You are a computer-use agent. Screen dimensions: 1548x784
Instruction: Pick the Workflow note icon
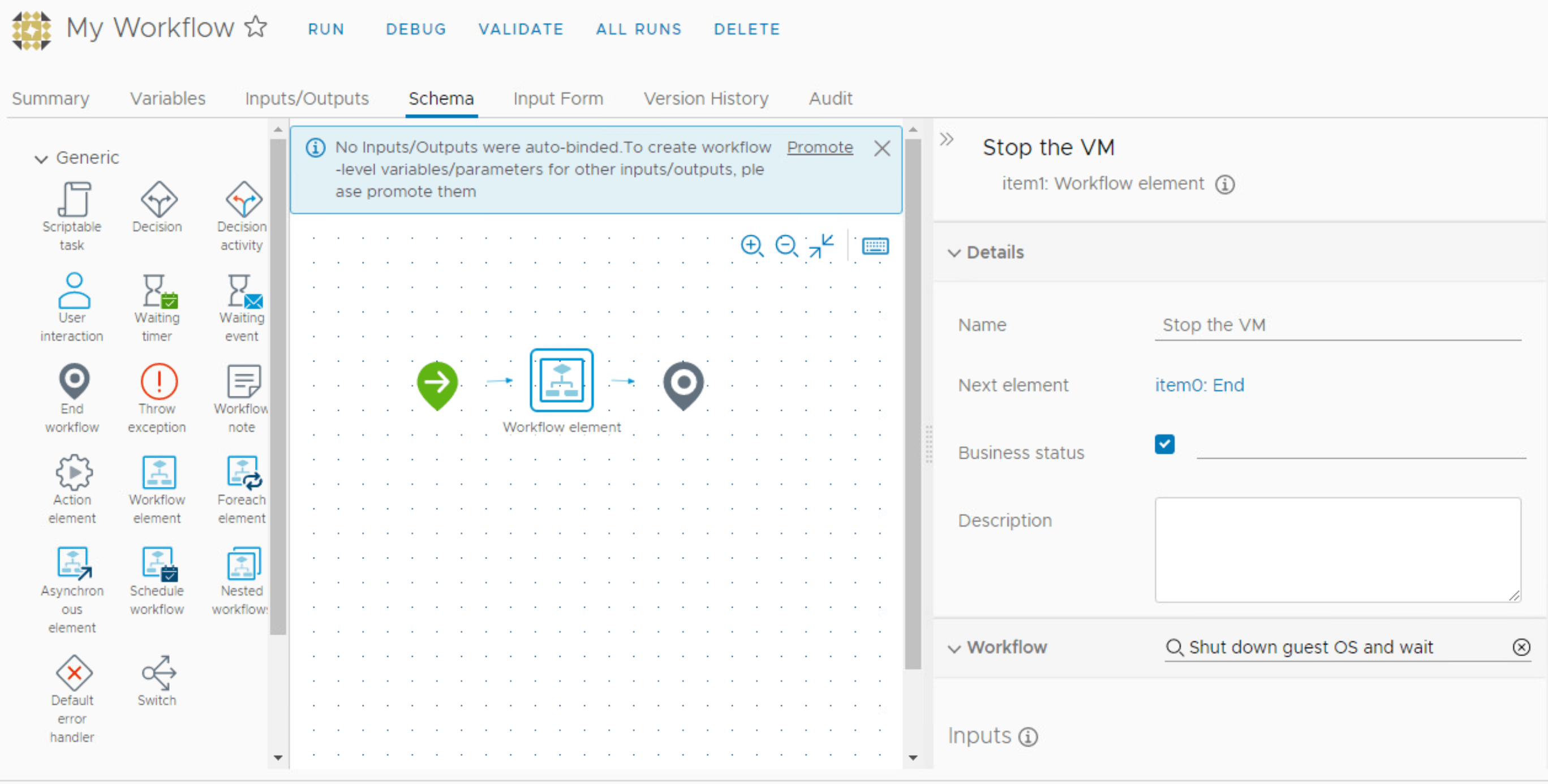pos(243,382)
